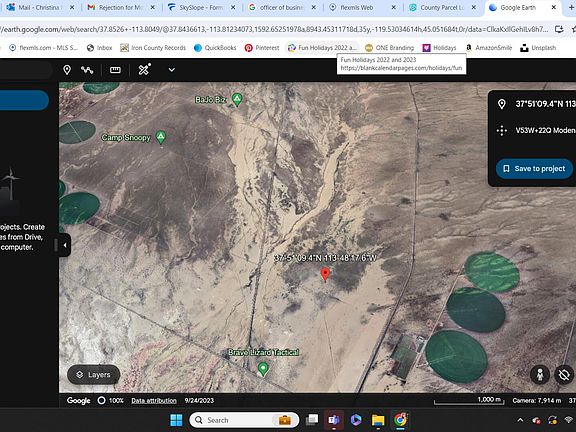Click the browser address bar URL

(275, 29)
